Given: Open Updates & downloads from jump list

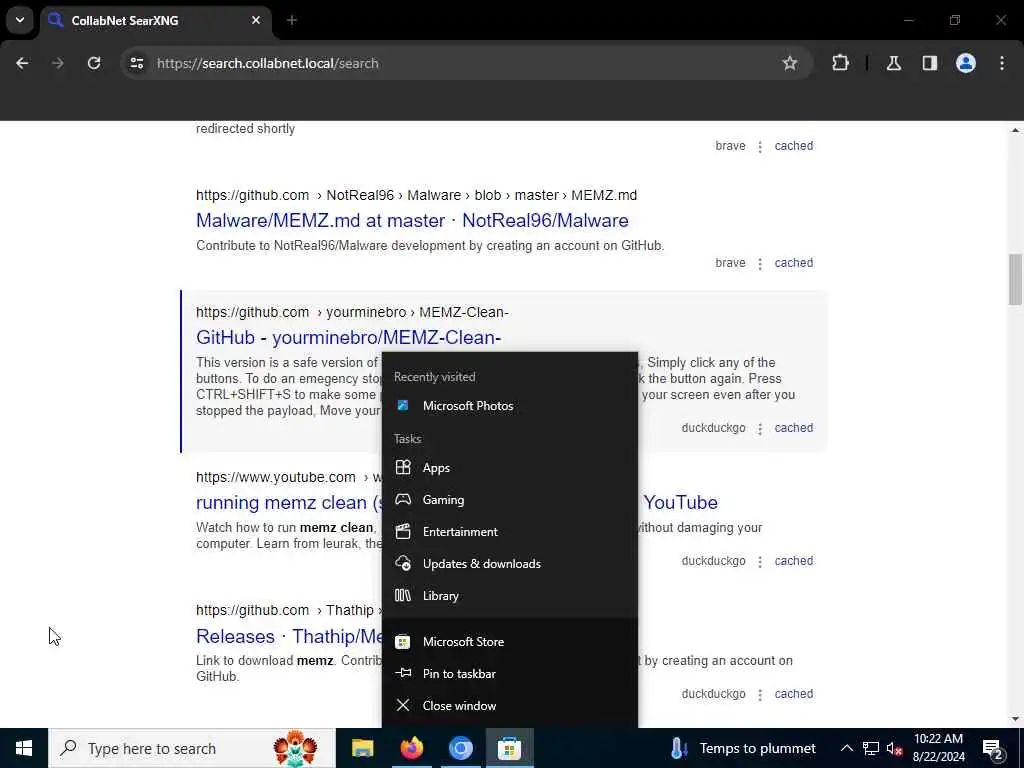Looking at the screenshot, I should tap(509, 564).
